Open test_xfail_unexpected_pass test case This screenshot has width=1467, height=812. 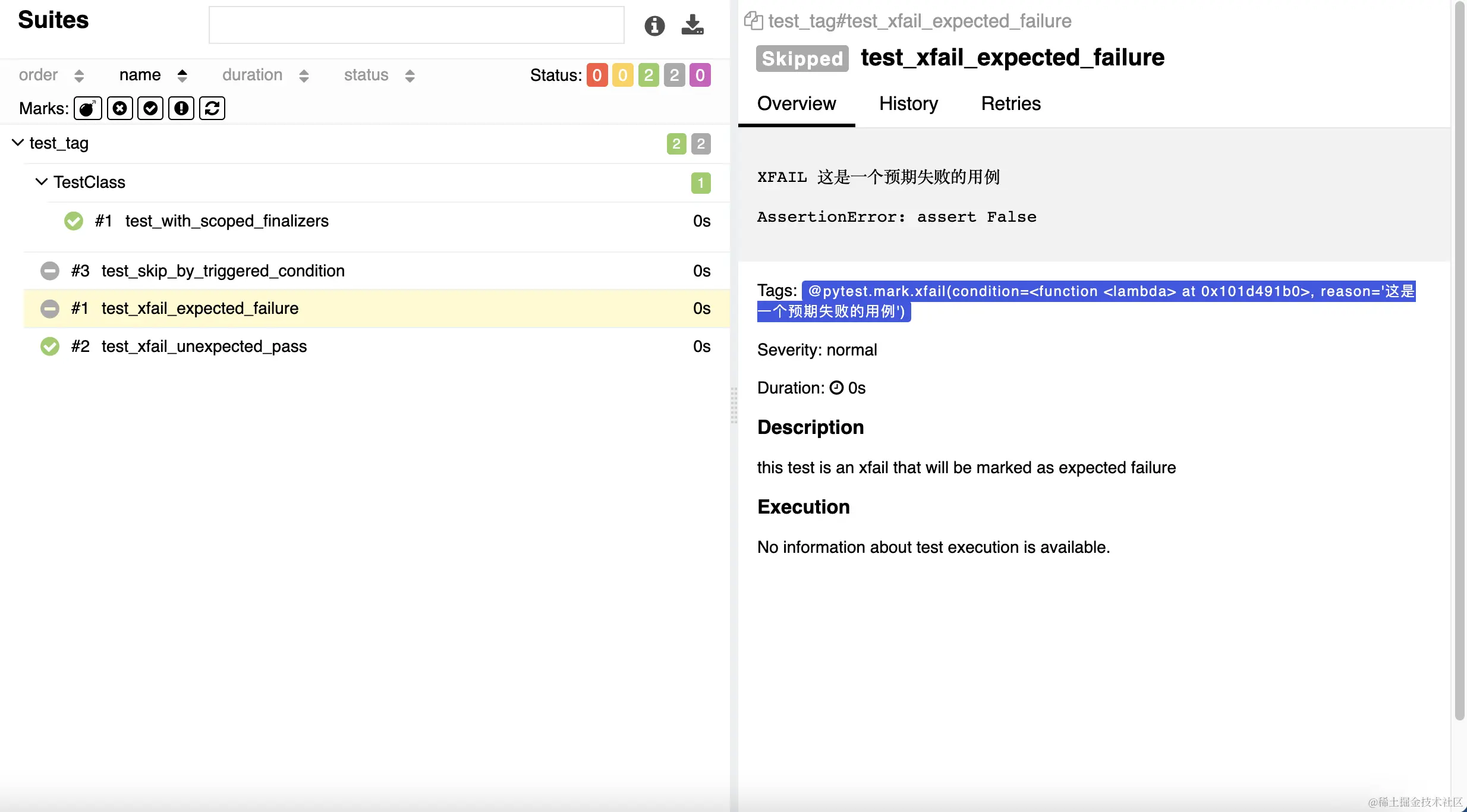click(204, 347)
